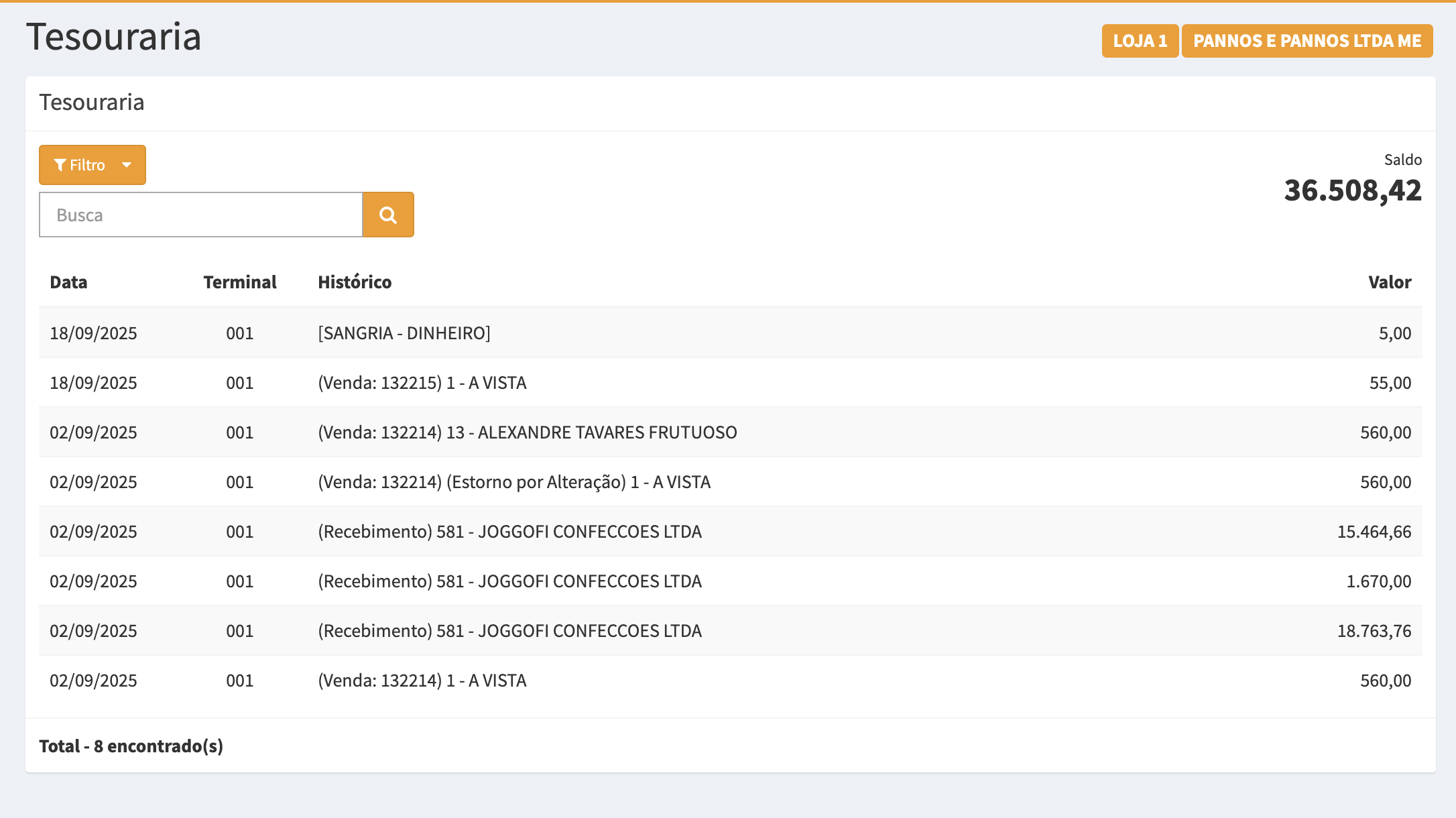Viewport: 1456px width, 818px height.
Task: Click the magnifying glass search icon
Action: [387, 215]
